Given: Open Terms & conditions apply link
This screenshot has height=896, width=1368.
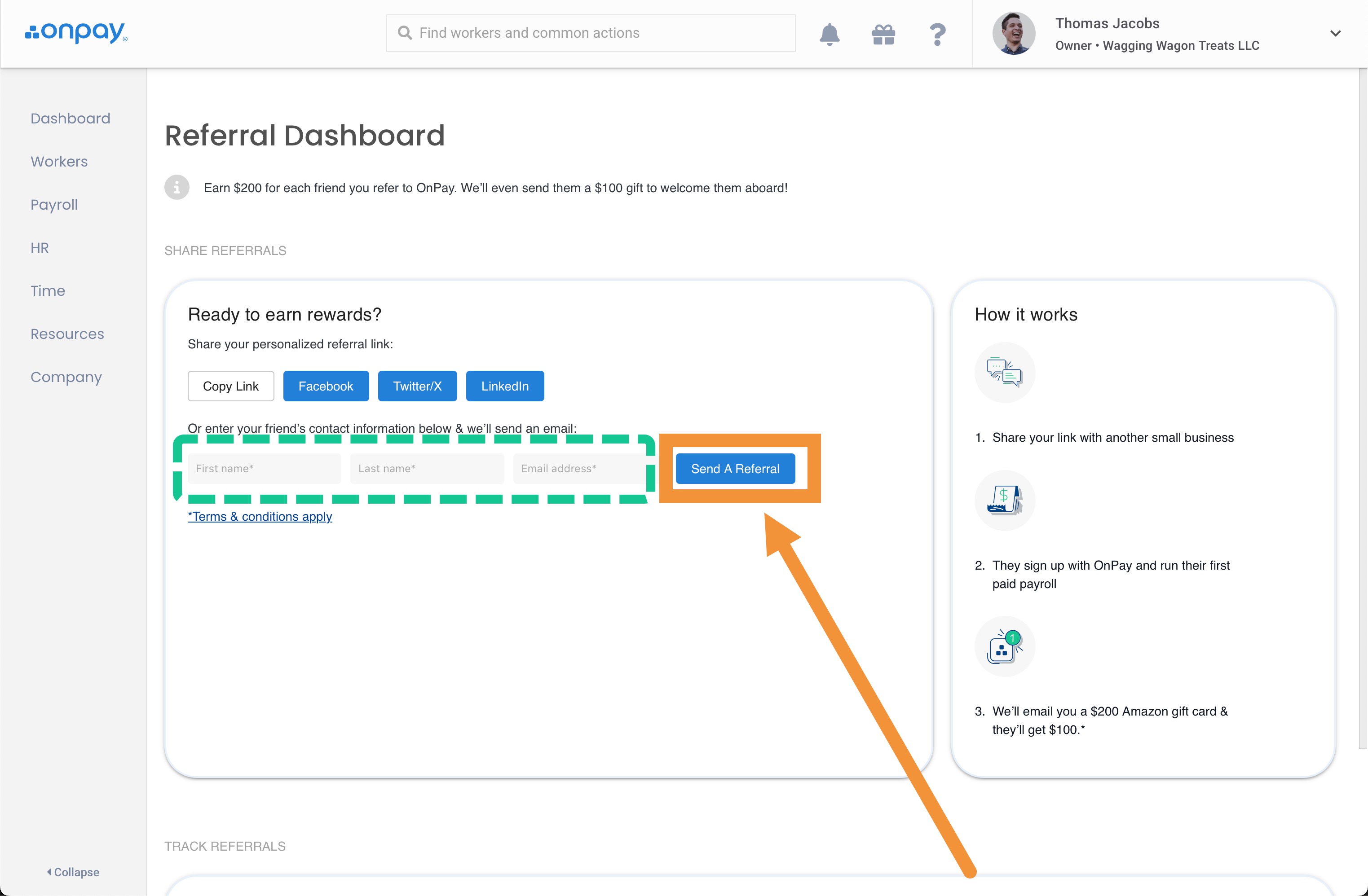Looking at the screenshot, I should pyautogui.click(x=260, y=516).
